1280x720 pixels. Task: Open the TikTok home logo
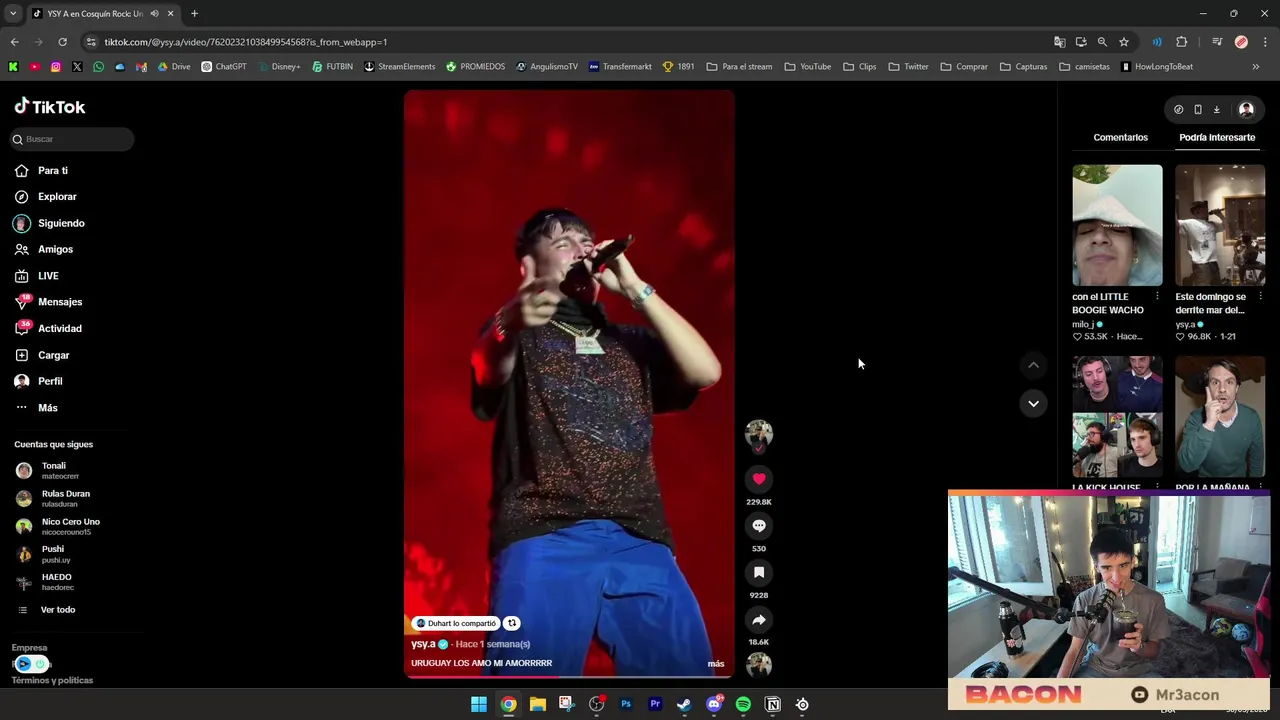[x=50, y=107]
